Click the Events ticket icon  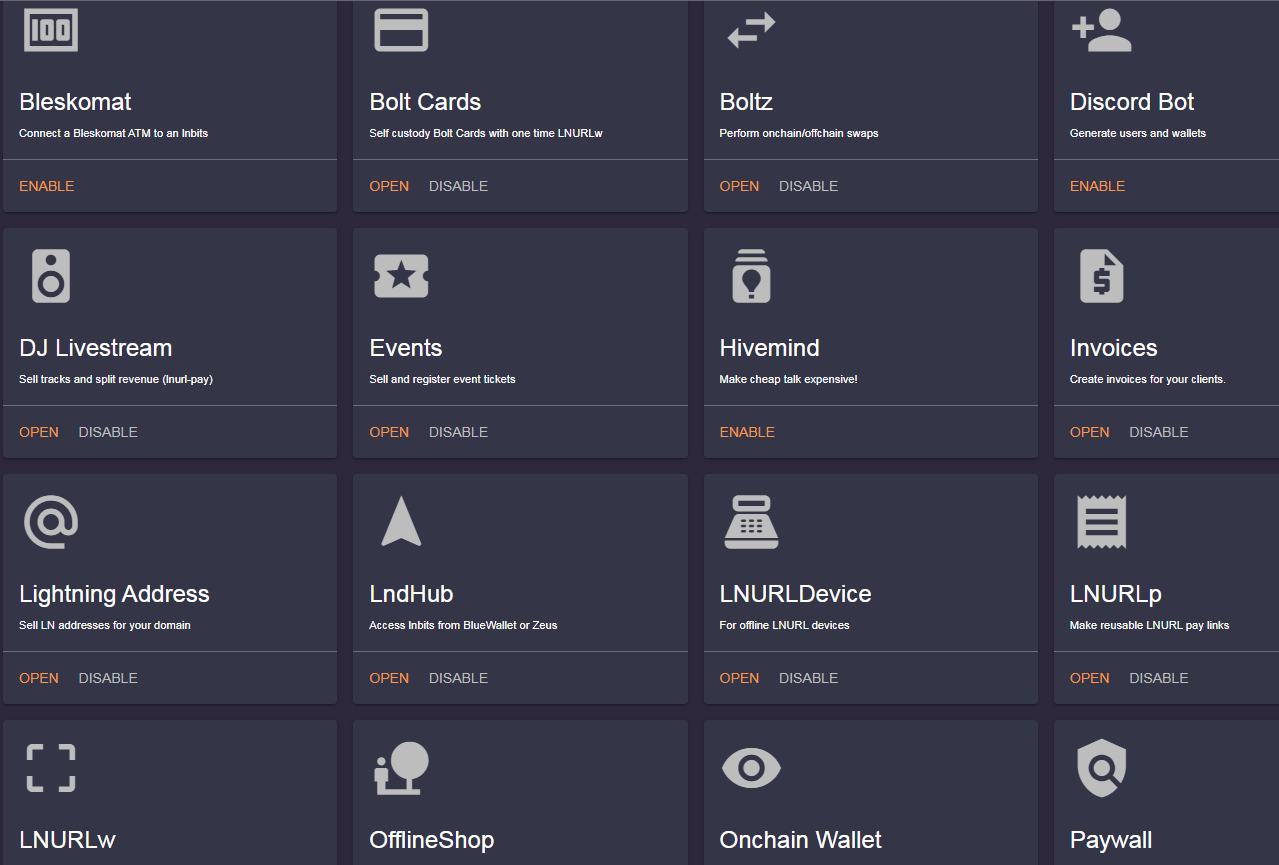pos(401,276)
